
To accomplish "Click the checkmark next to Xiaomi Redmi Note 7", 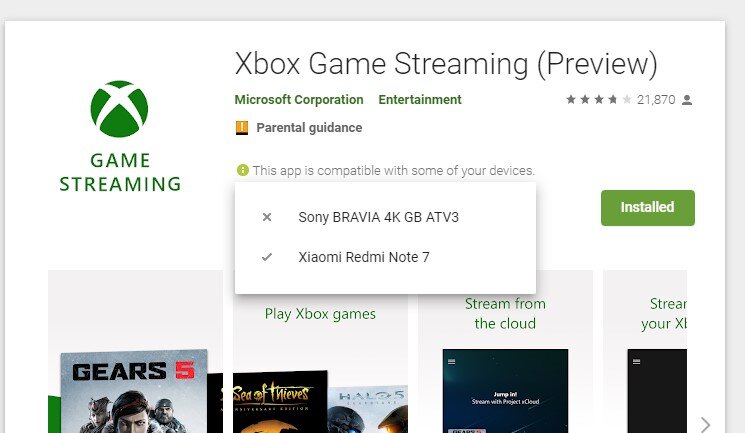I will pyautogui.click(x=267, y=257).
